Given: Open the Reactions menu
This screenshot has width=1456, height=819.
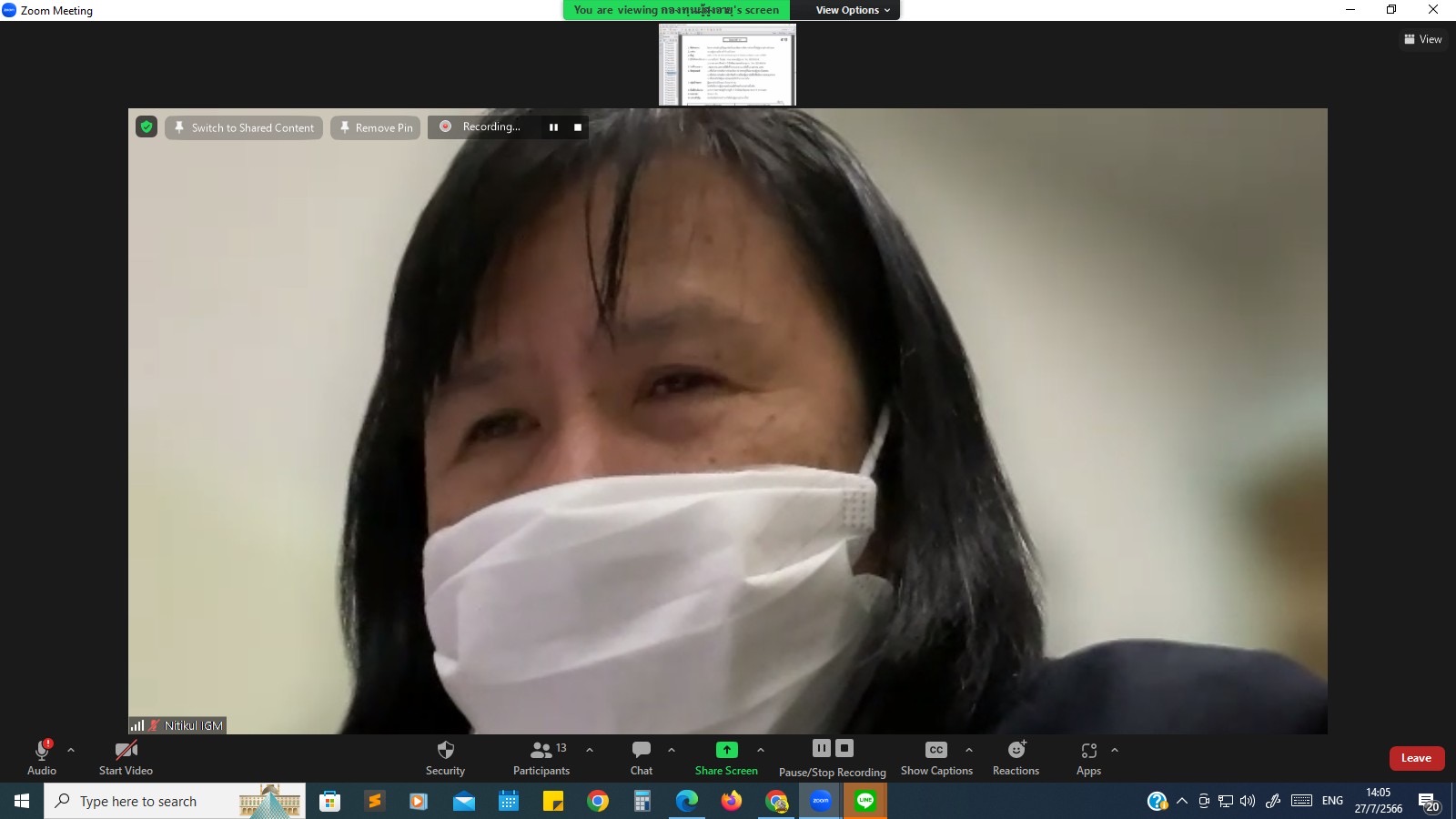Looking at the screenshot, I should [1016, 757].
